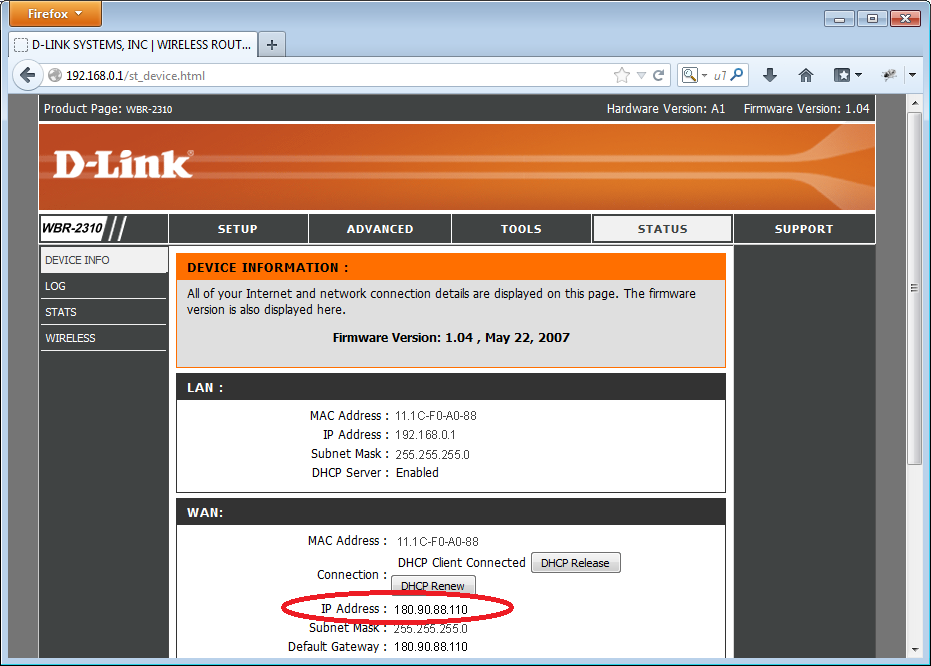Bookmark this page with the star icon
This screenshot has width=931, height=666.
tap(622, 75)
